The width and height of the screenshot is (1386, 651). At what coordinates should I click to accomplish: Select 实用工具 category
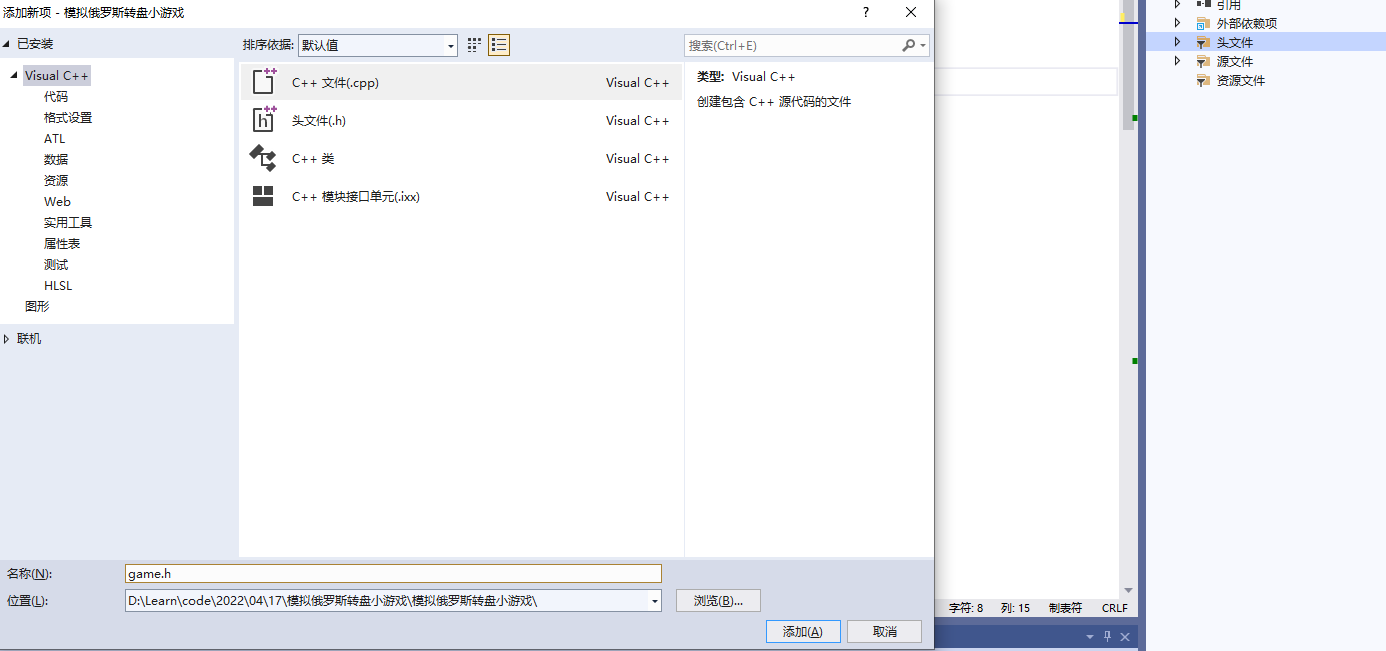(x=68, y=223)
